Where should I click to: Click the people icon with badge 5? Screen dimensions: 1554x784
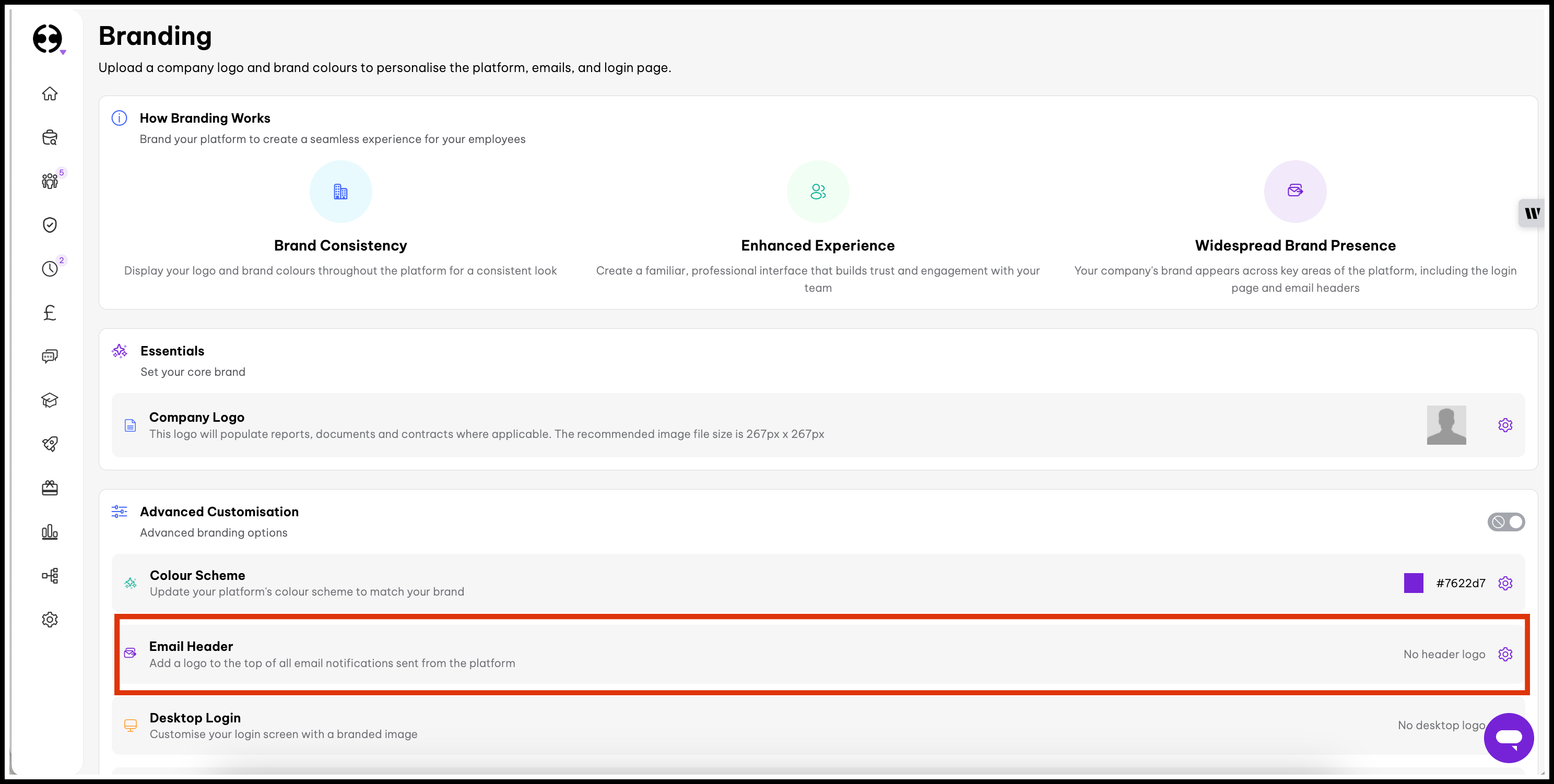pyautogui.click(x=50, y=181)
